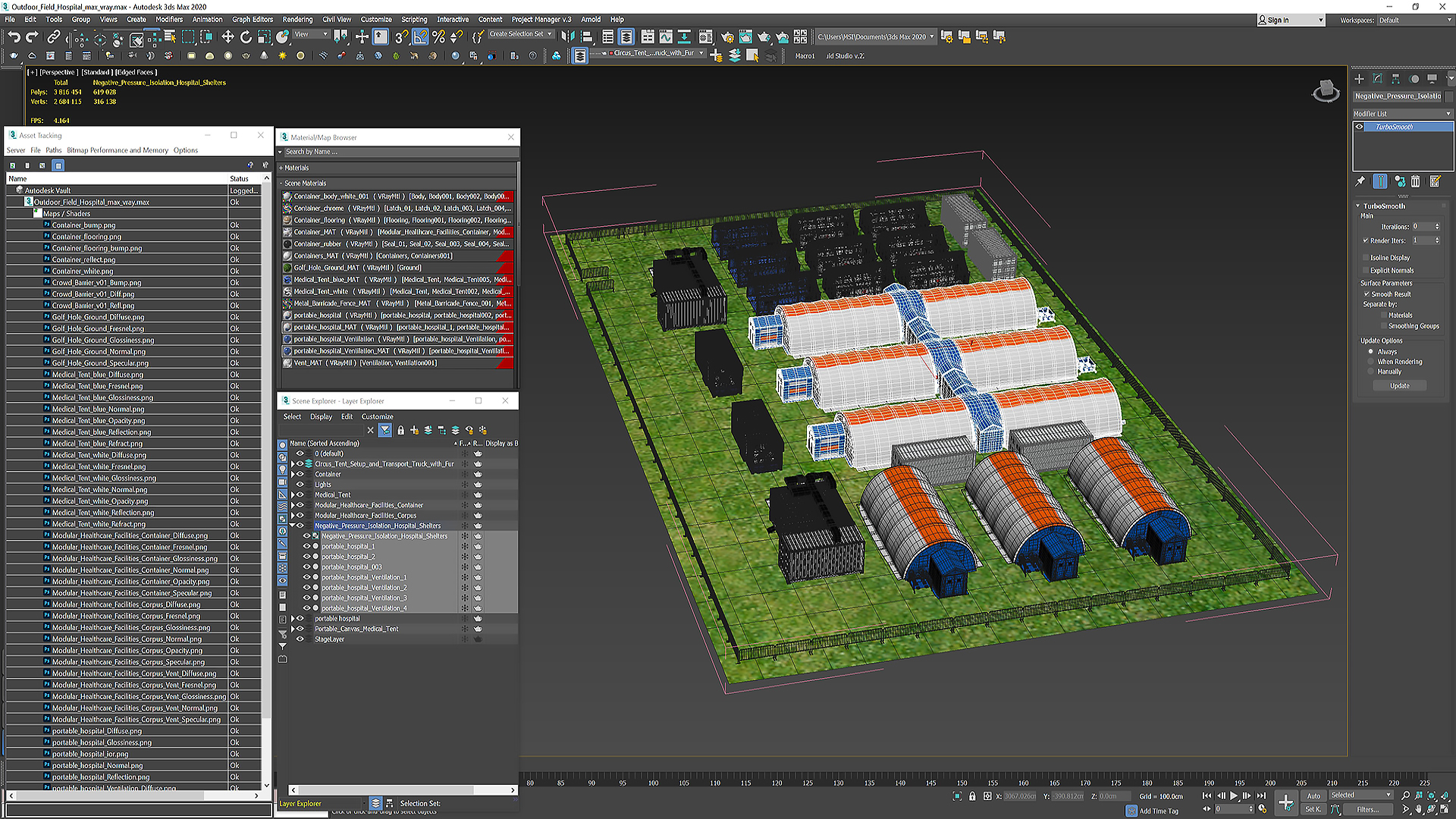Click the Zoom magnifier in viewport navigation
Viewport: 1456px width, 819px height.
click(x=1406, y=795)
